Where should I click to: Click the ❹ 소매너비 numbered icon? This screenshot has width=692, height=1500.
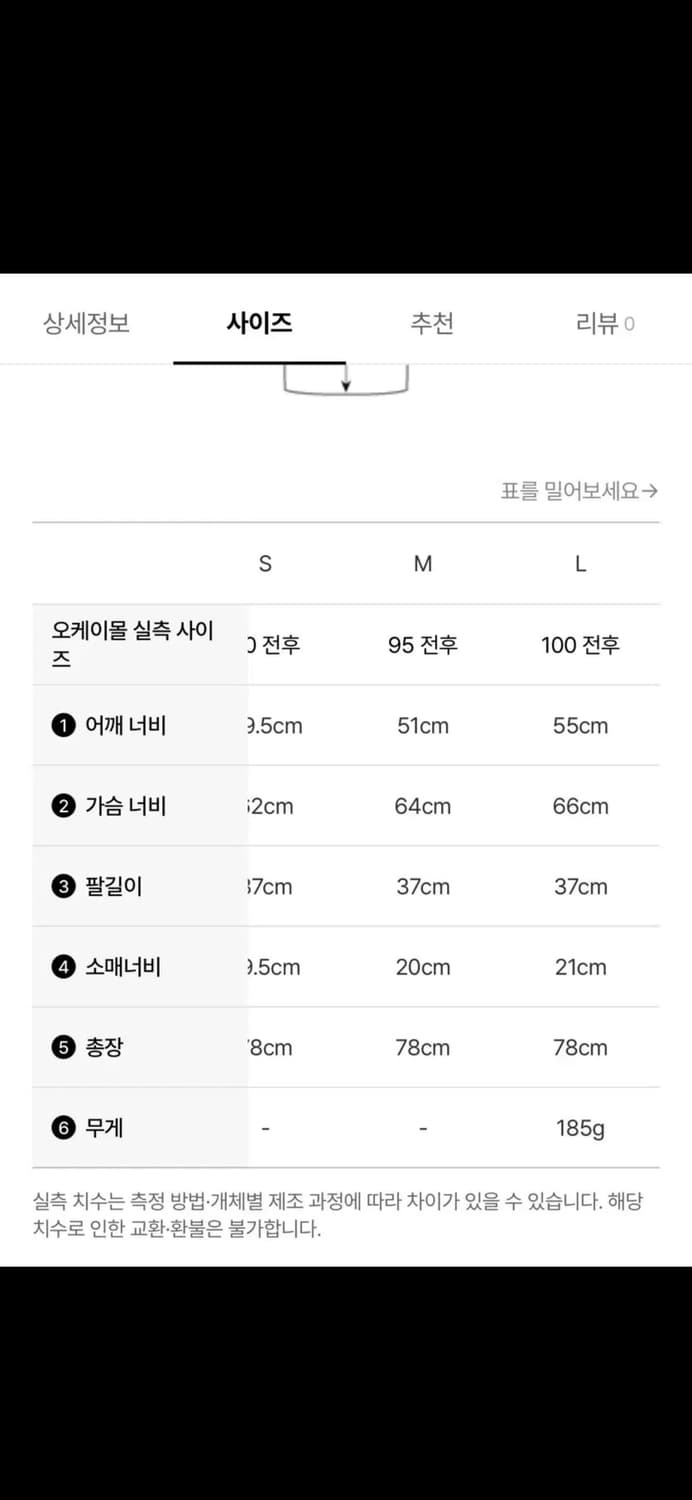[x=64, y=967]
